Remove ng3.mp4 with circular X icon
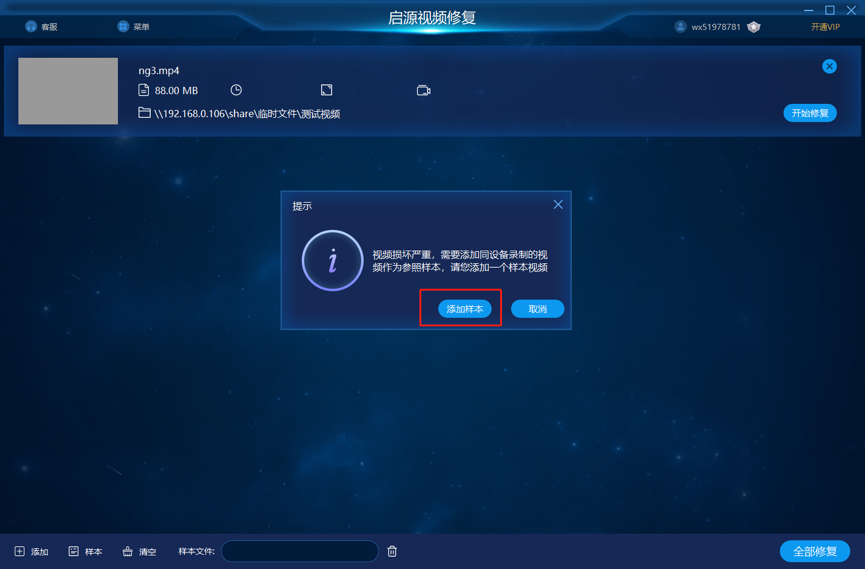This screenshot has width=865, height=569. [829, 66]
